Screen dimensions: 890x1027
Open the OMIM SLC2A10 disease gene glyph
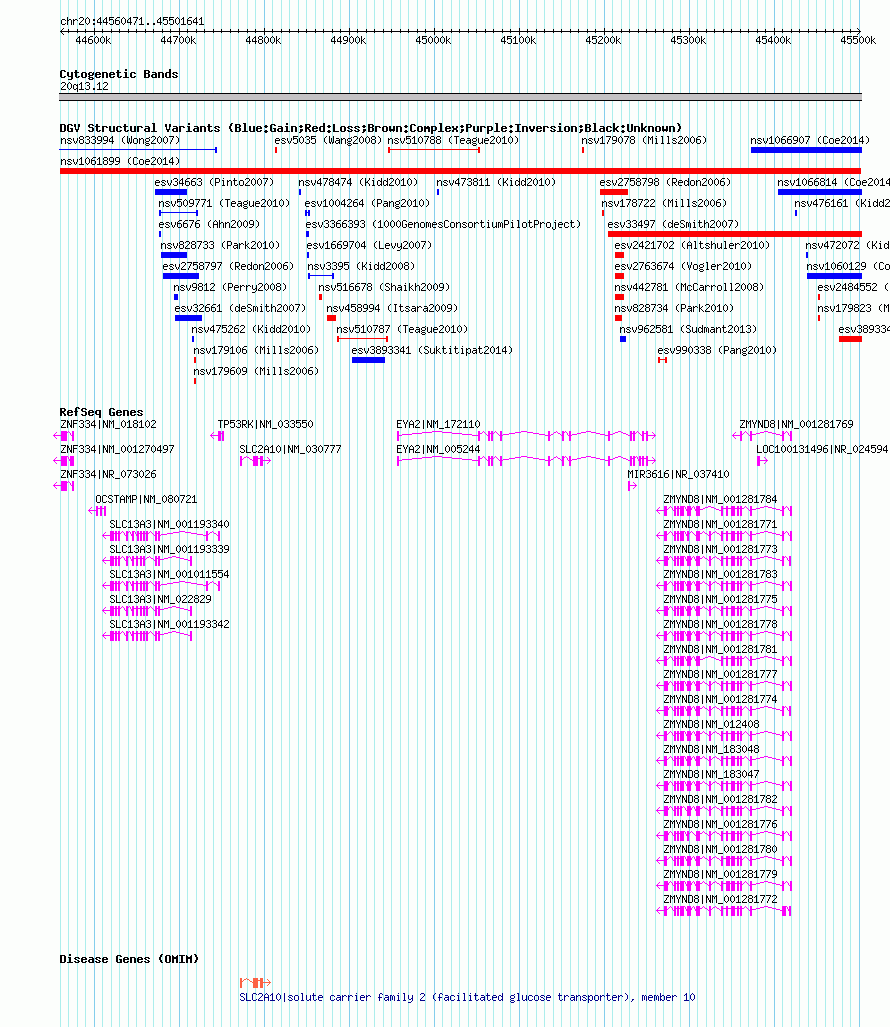coord(255,982)
